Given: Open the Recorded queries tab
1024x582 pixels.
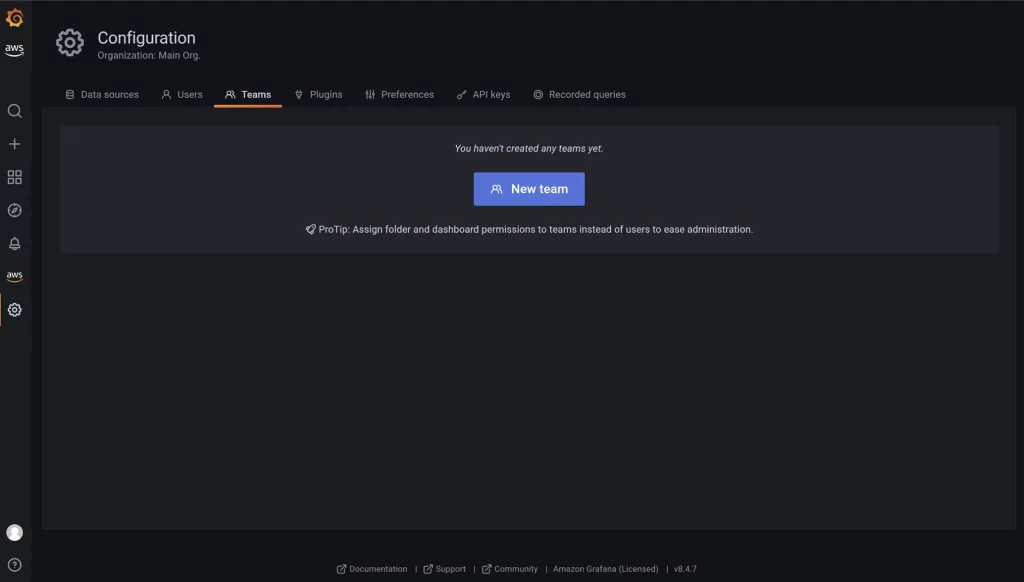Looking at the screenshot, I should 579,94.
